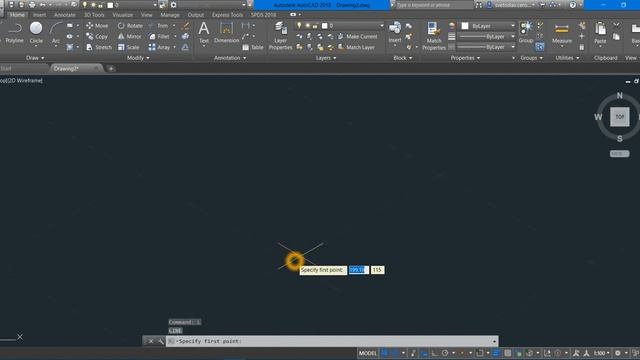Click the Help question mark icon
Image resolution: width=640 pixels, height=360 pixels.
tap(573, 5)
